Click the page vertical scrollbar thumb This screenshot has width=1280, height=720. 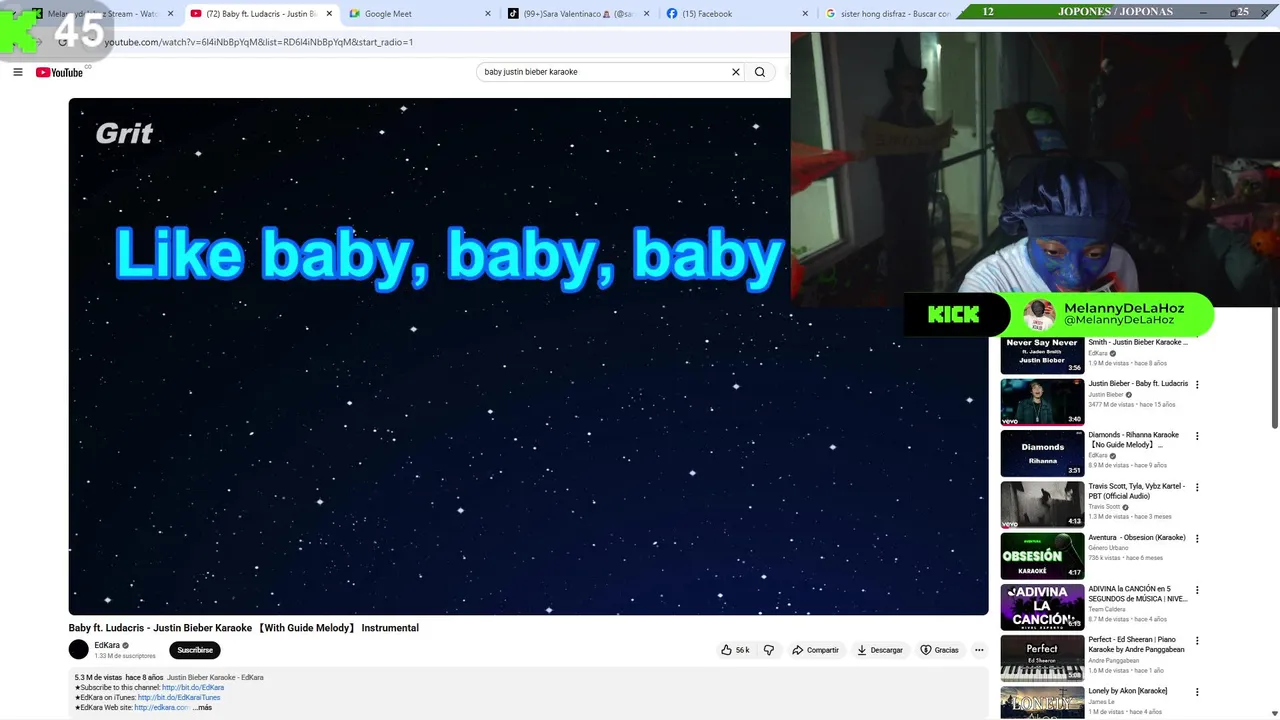pyautogui.click(x=1275, y=368)
